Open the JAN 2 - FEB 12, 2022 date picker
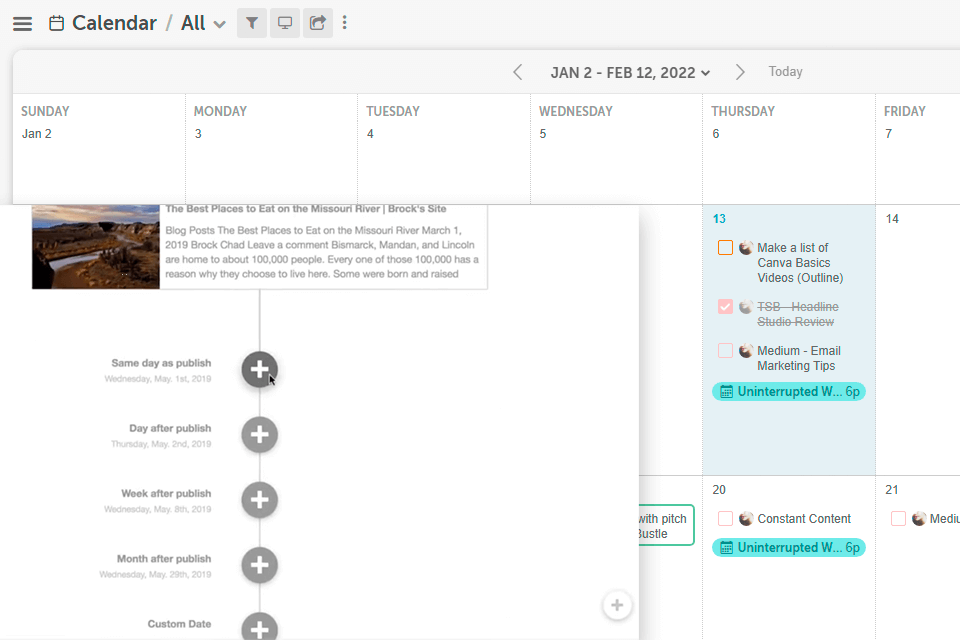 [x=630, y=73]
